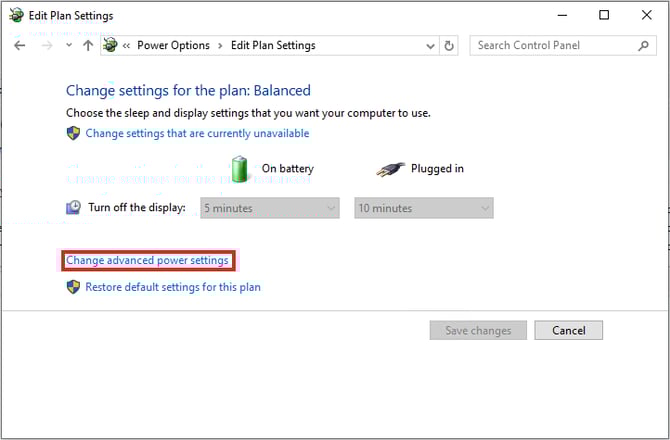Open the recent locations chevron

[68, 46]
